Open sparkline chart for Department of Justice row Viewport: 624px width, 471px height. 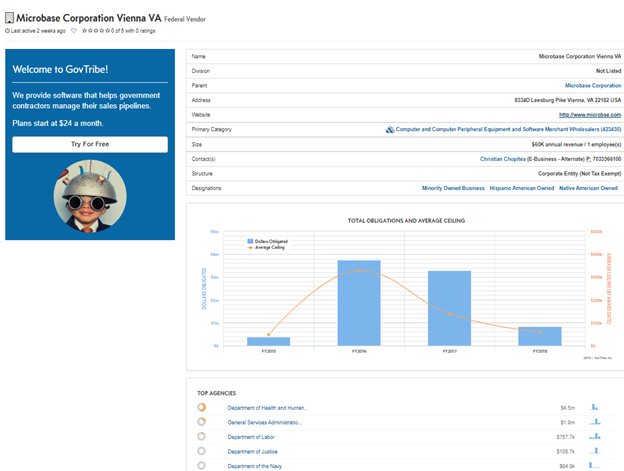pos(595,451)
